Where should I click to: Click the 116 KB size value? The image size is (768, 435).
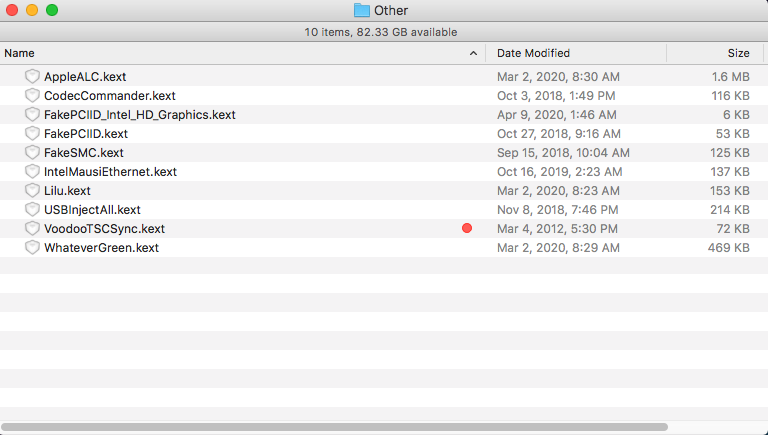(730, 96)
